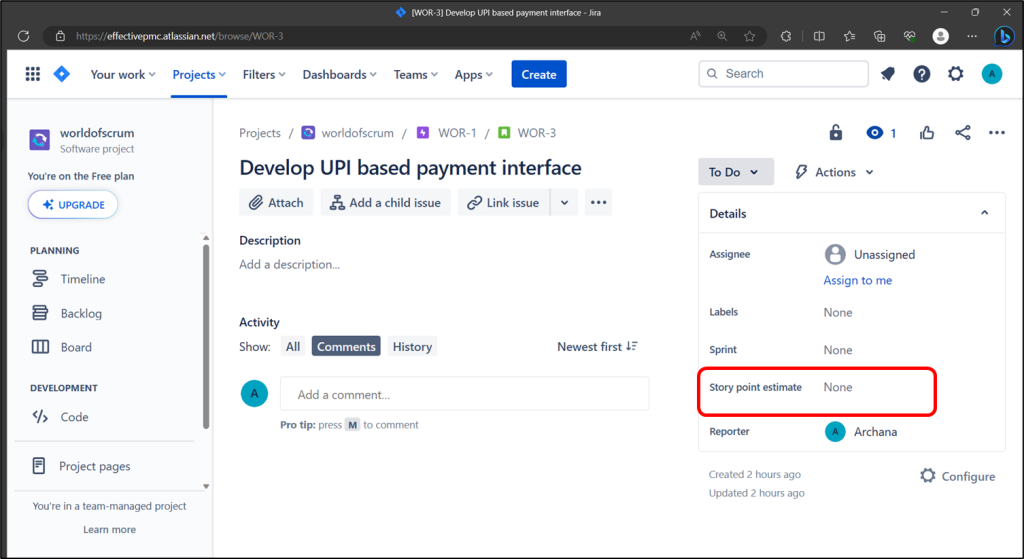Click Labels value None
Image resolution: width=1024 pixels, height=559 pixels.
838,312
